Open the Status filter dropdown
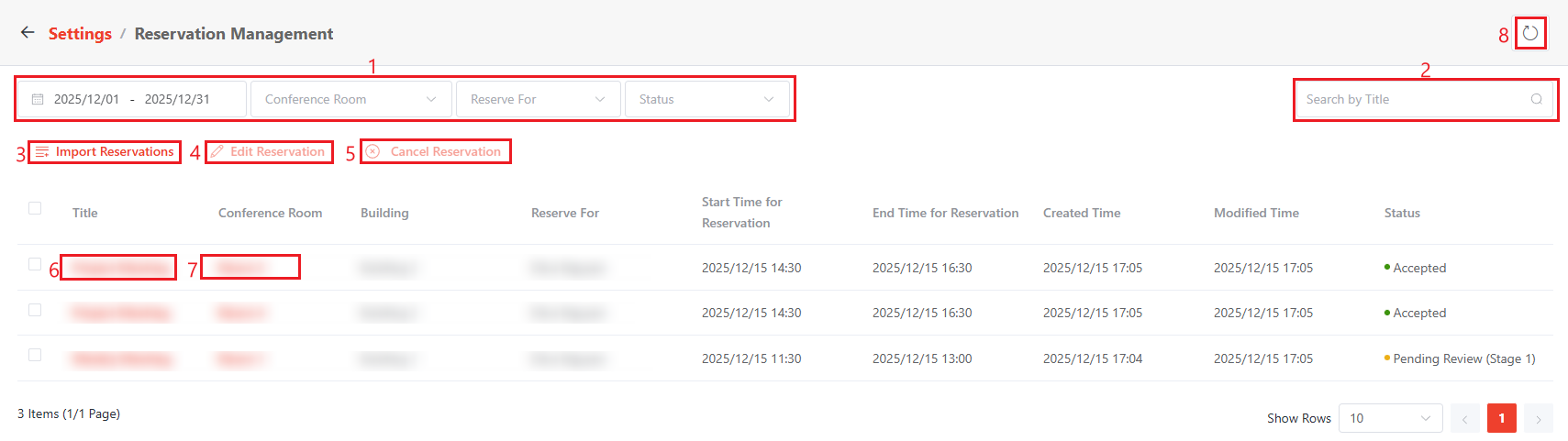Image resolution: width=1568 pixels, height=441 pixels. (x=706, y=99)
